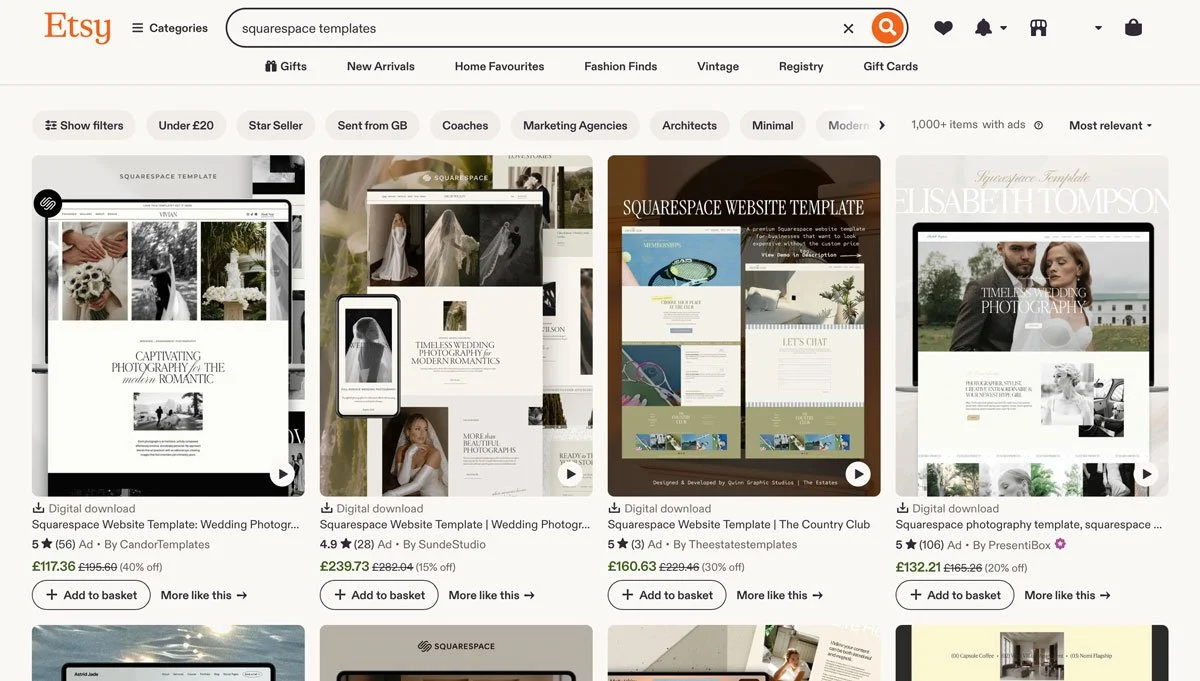
Task: Click the Squarespace logo badge on first listing
Action: 47,203
